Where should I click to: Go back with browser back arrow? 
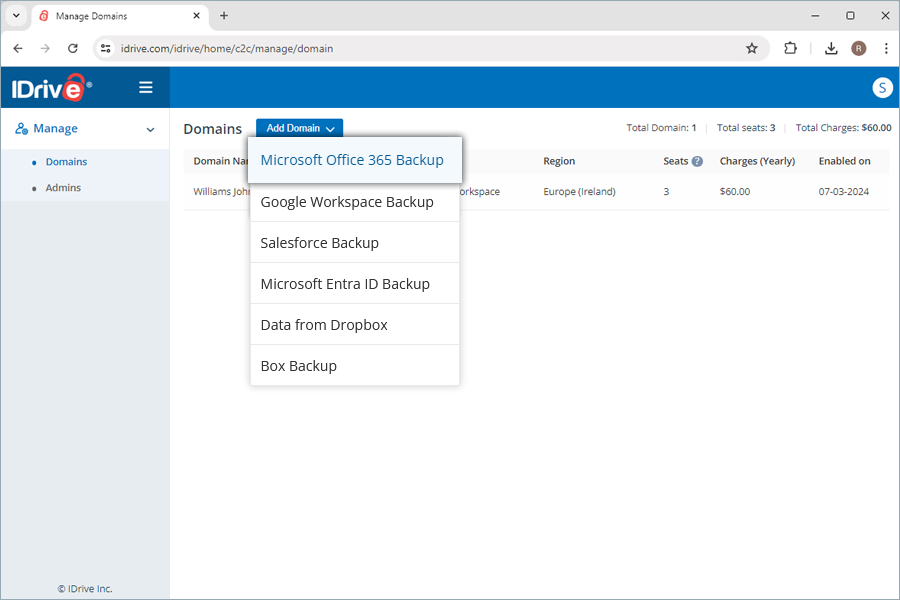click(18, 48)
